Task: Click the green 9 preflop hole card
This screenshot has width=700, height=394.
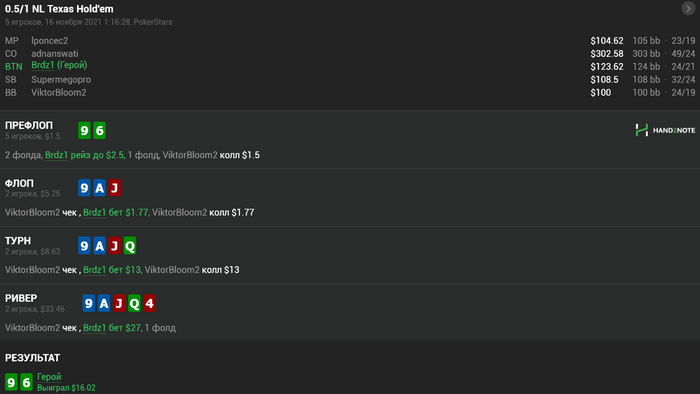Action: pyautogui.click(x=84, y=130)
